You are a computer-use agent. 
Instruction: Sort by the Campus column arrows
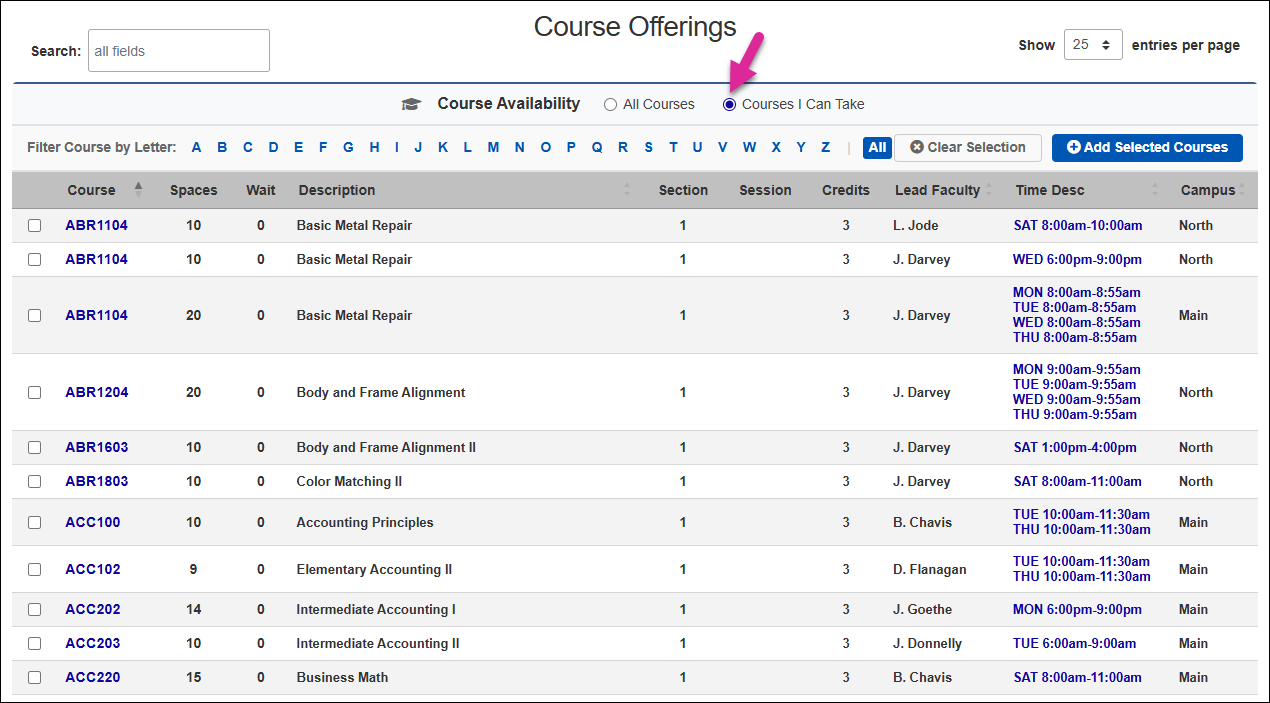(1242, 190)
